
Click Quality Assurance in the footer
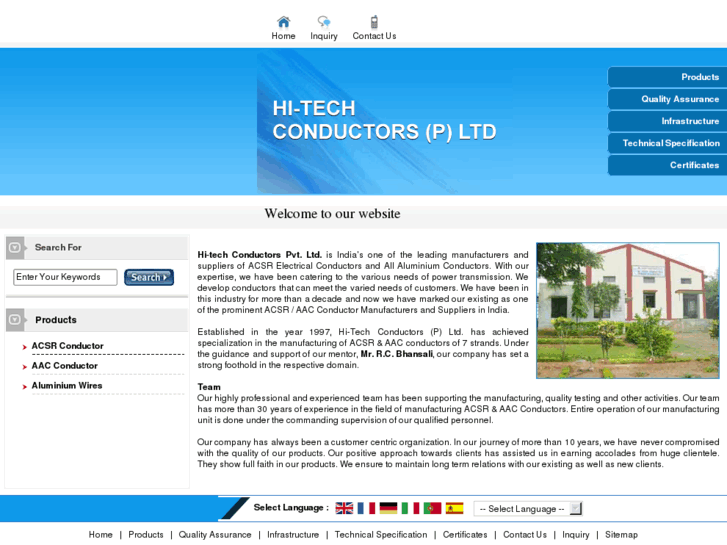[x=215, y=535]
